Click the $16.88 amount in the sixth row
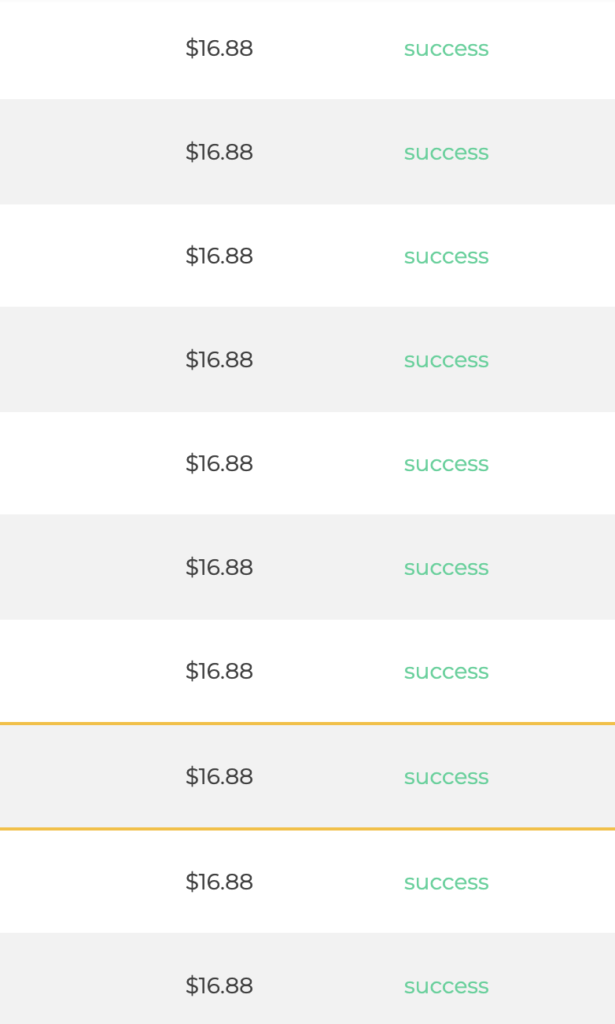This screenshot has height=1024, width=615. 219,568
